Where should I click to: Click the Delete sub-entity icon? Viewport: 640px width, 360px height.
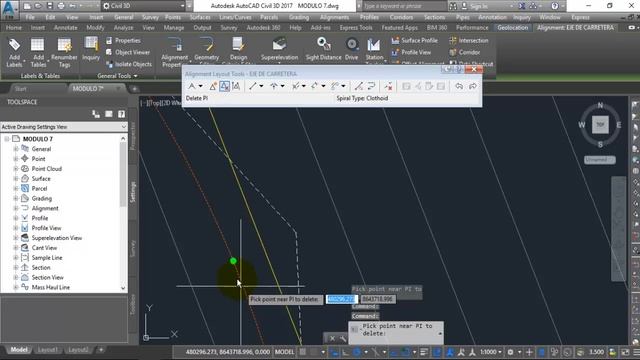click(388, 86)
